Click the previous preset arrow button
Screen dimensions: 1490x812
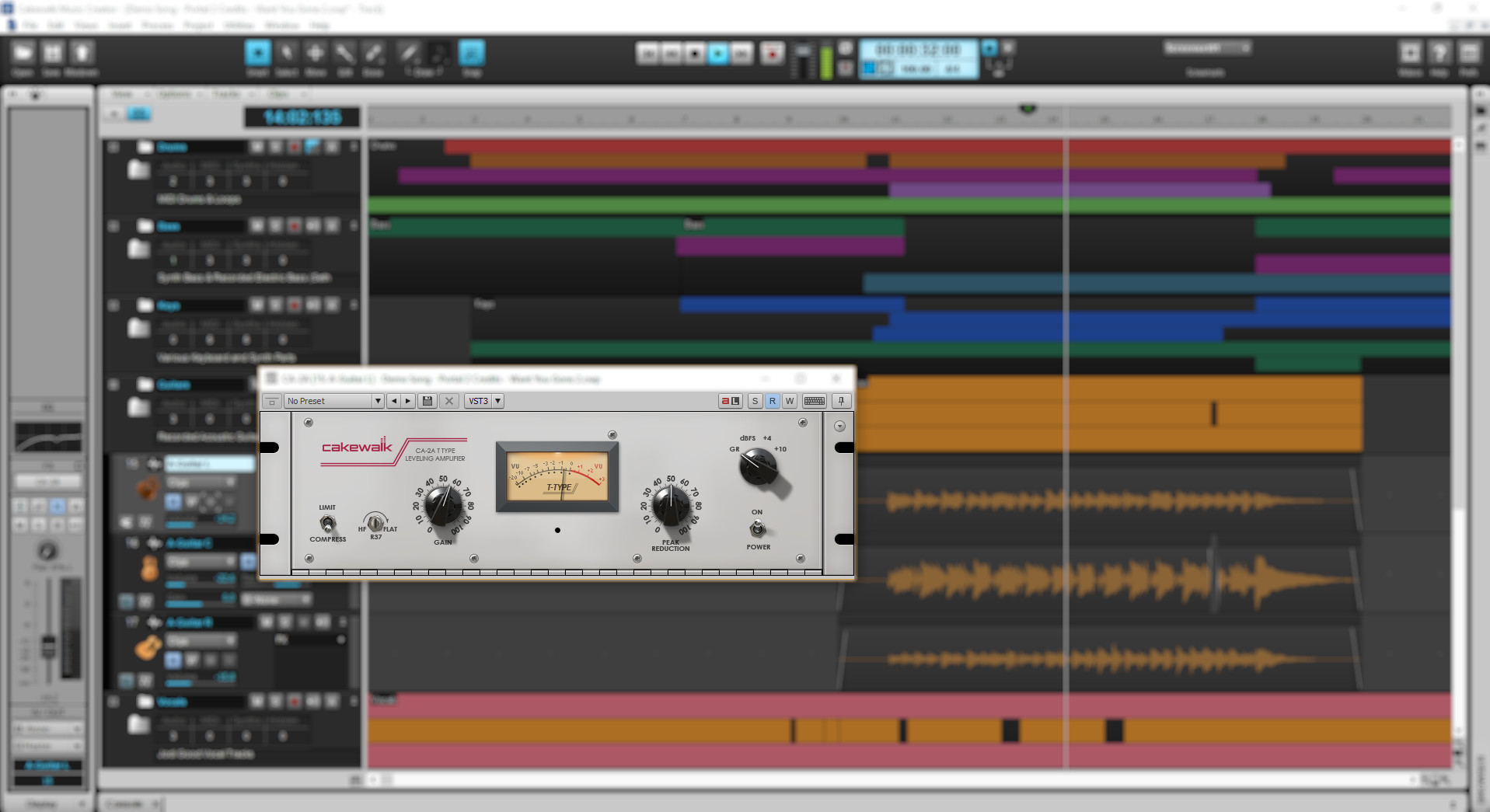[395, 400]
